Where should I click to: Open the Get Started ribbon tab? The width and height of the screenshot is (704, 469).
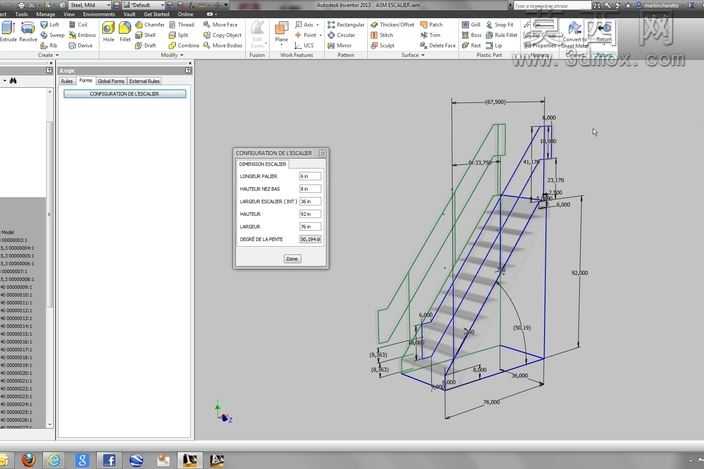click(156, 14)
